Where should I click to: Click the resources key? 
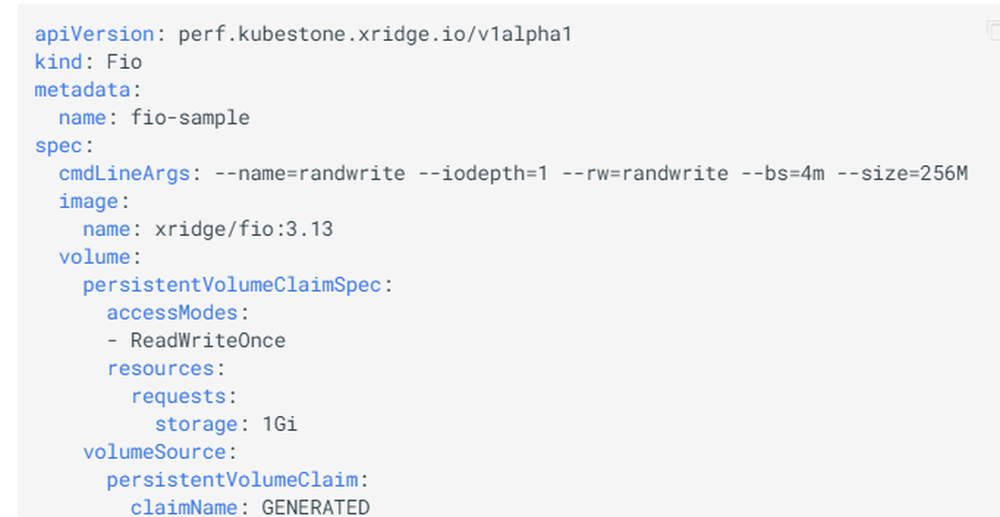pos(160,368)
